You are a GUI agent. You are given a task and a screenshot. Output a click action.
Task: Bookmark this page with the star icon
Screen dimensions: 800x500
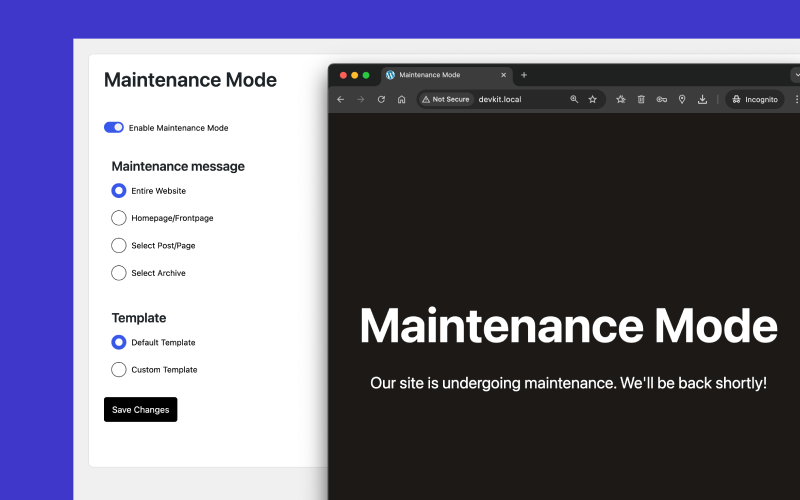592,99
